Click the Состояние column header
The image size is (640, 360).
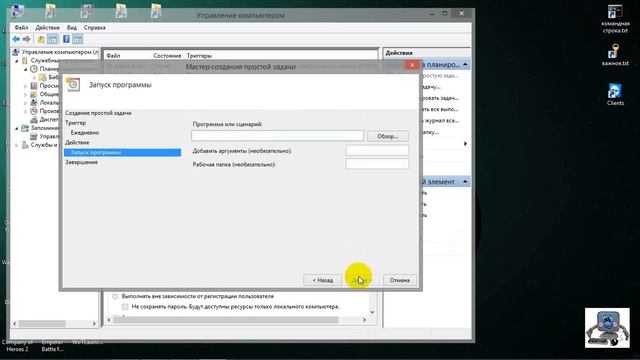point(167,56)
